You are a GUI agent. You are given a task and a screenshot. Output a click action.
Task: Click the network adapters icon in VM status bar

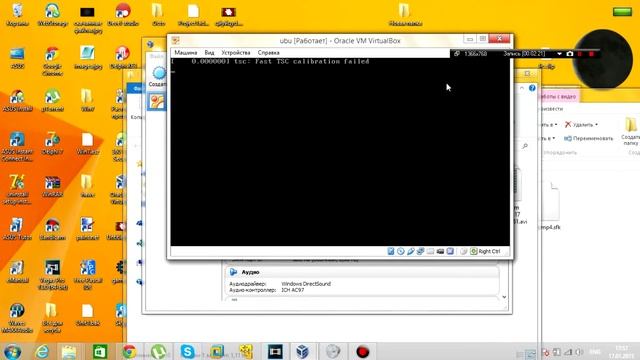click(420, 251)
